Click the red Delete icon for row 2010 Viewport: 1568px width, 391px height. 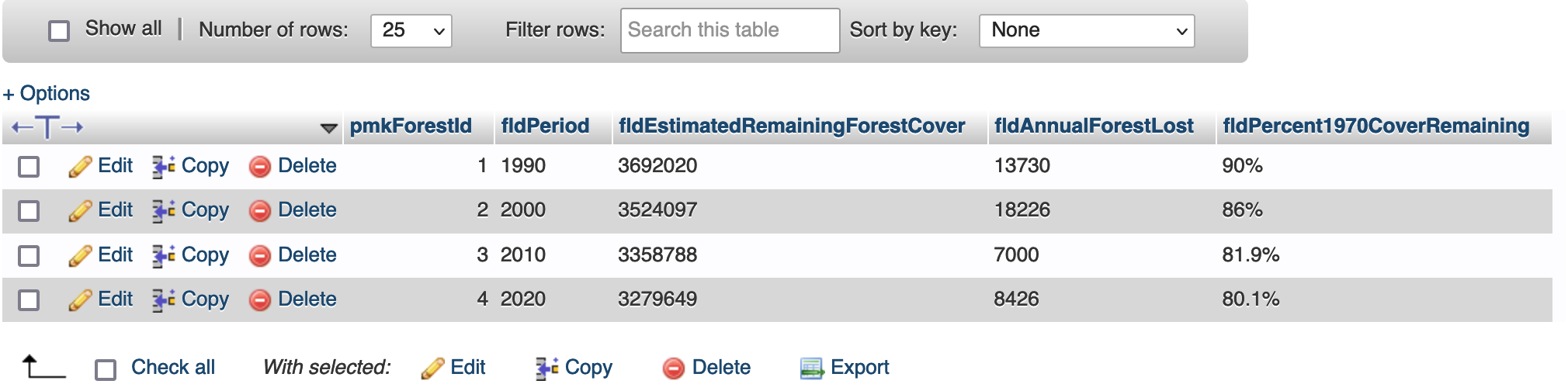(259, 256)
